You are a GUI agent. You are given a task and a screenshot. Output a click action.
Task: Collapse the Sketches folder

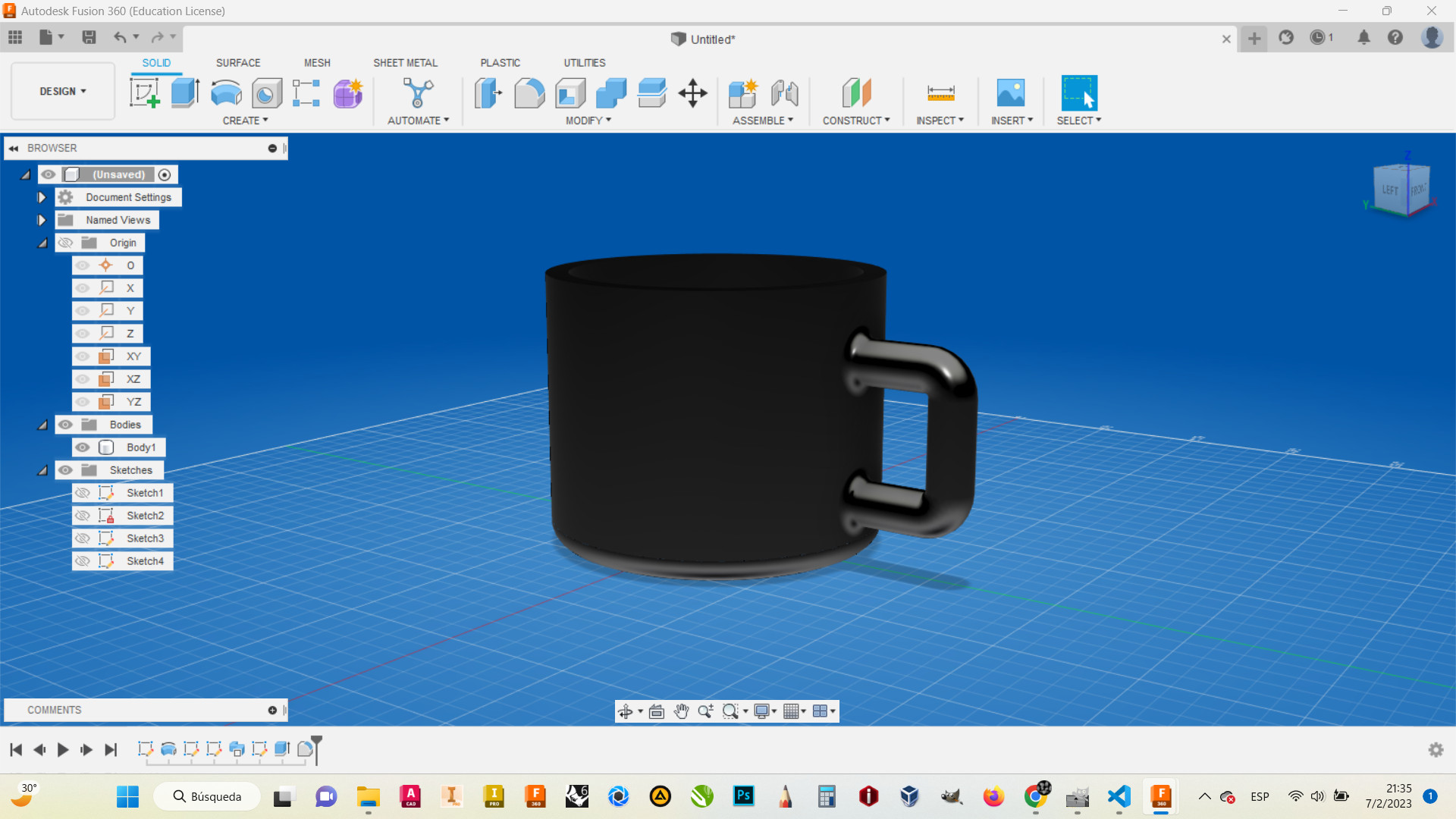pyautogui.click(x=42, y=470)
